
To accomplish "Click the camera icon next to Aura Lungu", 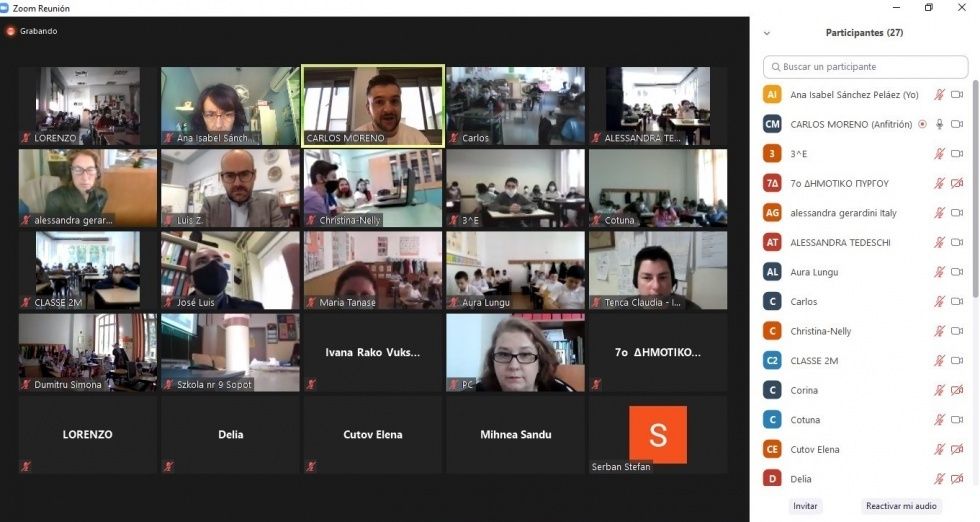I will tap(957, 272).
